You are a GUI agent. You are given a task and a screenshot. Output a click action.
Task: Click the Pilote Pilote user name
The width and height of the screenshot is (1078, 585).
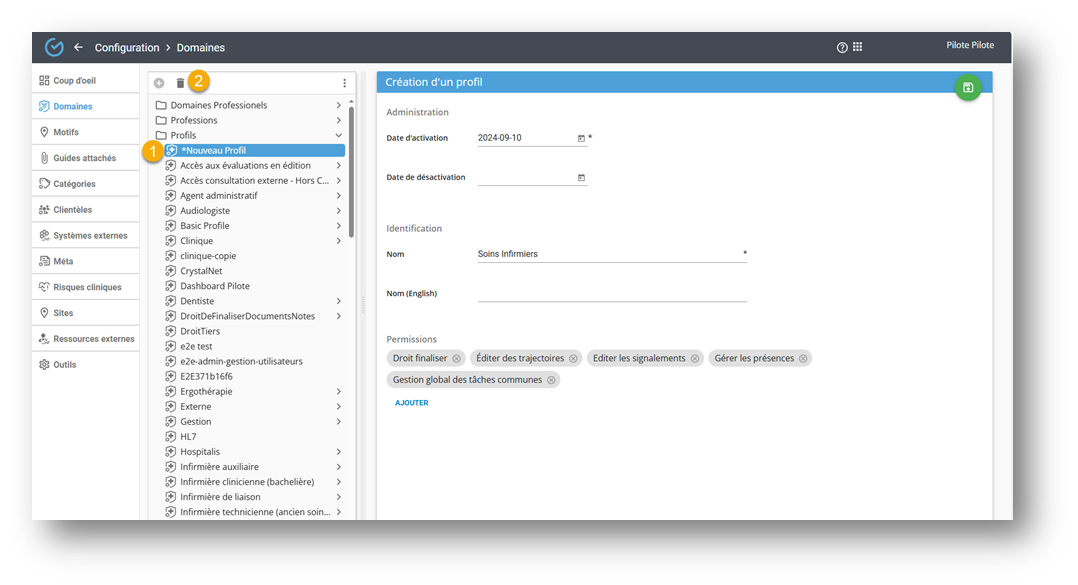[x=969, y=45]
